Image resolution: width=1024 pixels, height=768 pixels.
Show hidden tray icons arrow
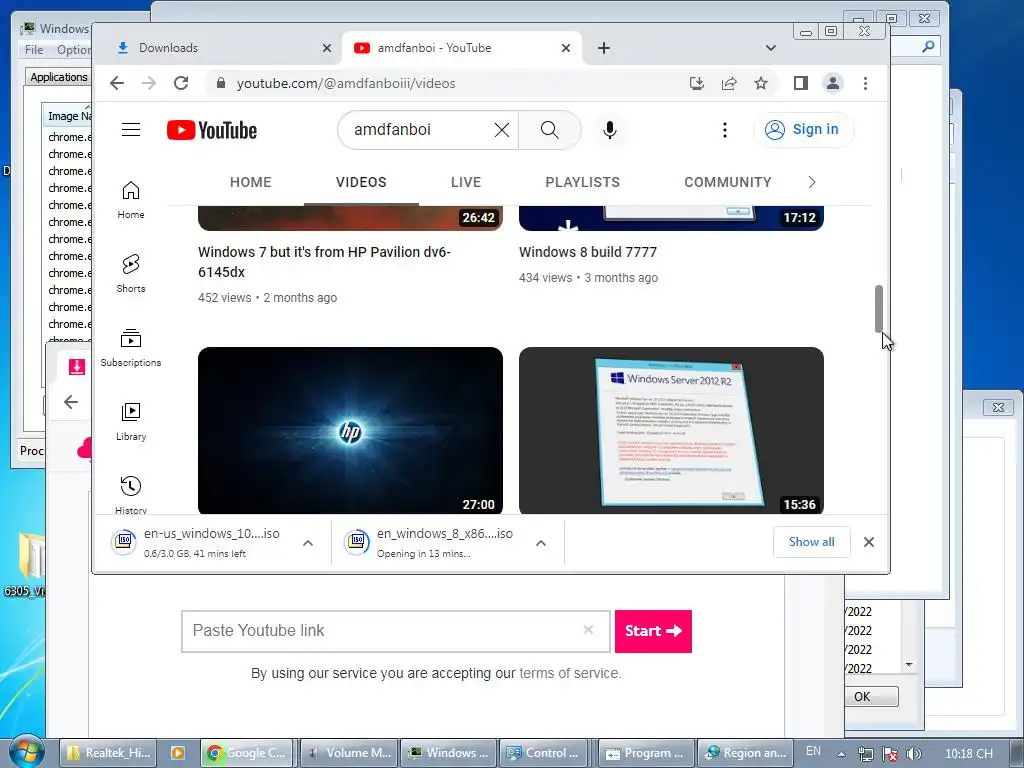click(x=842, y=754)
